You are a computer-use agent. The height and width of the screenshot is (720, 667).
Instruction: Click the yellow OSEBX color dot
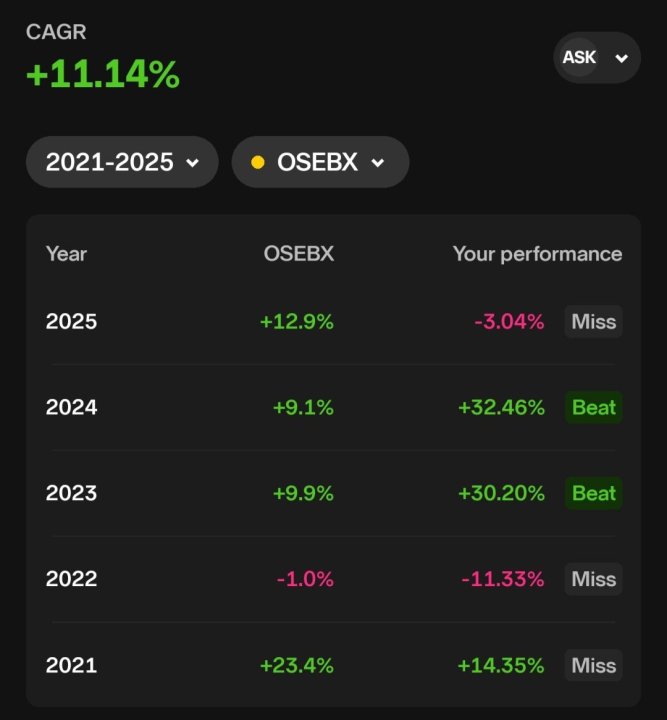pyautogui.click(x=258, y=162)
